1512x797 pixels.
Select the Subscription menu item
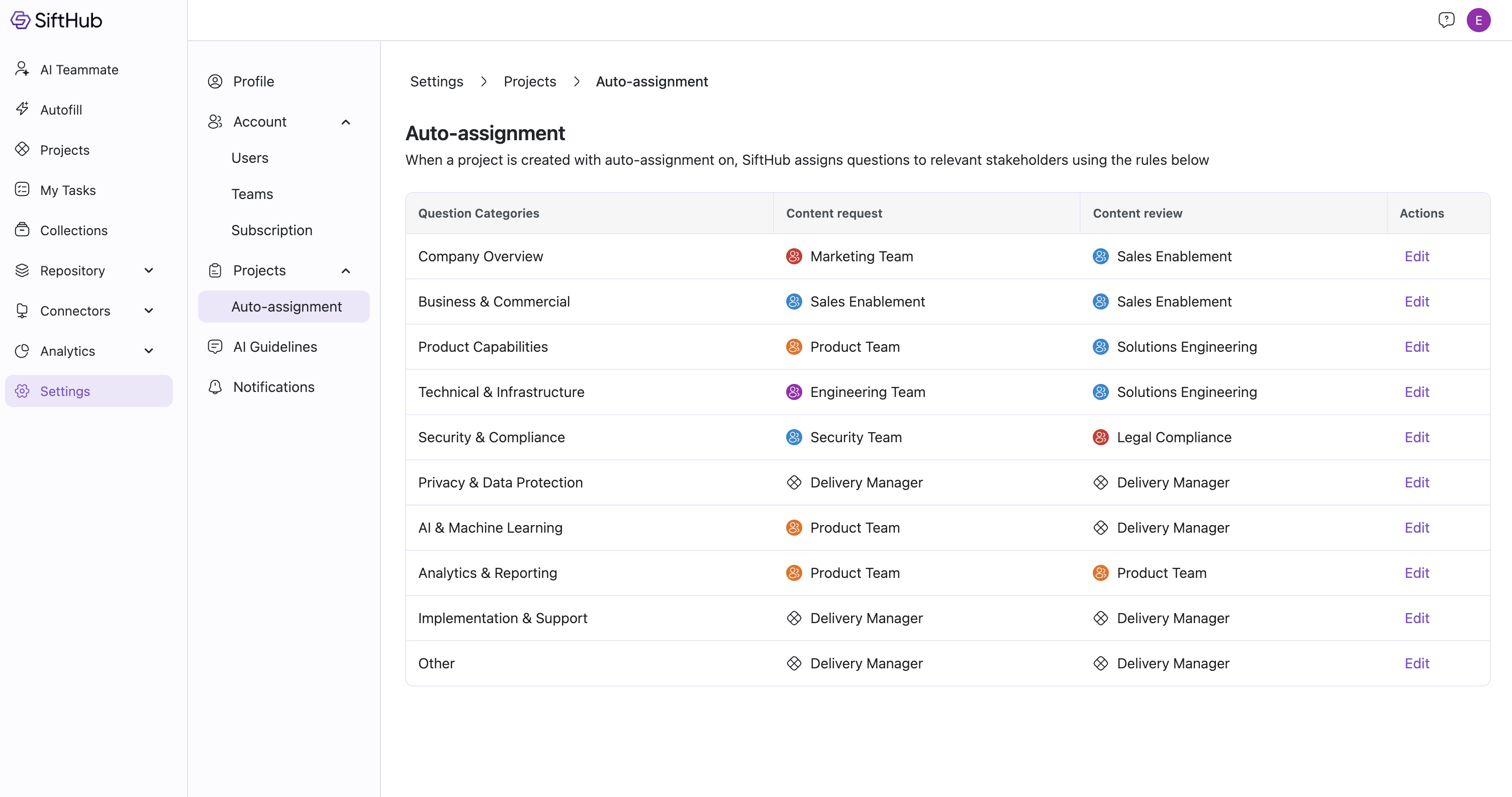point(271,230)
